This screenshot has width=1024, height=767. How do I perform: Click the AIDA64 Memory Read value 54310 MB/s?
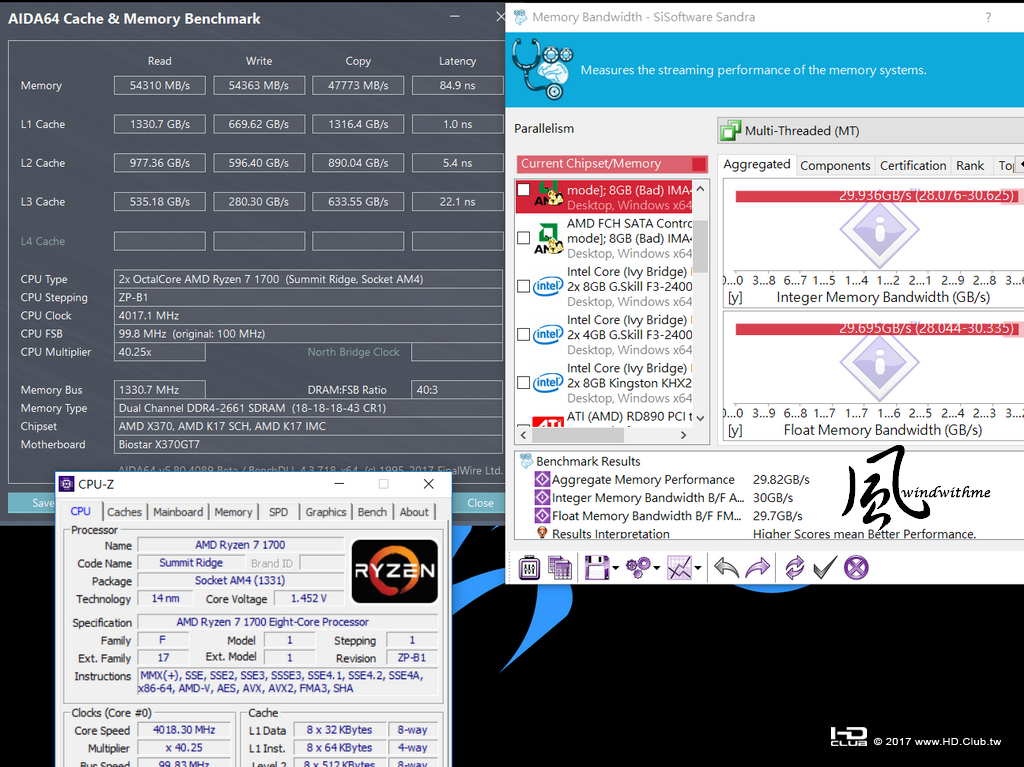coord(159,86)
